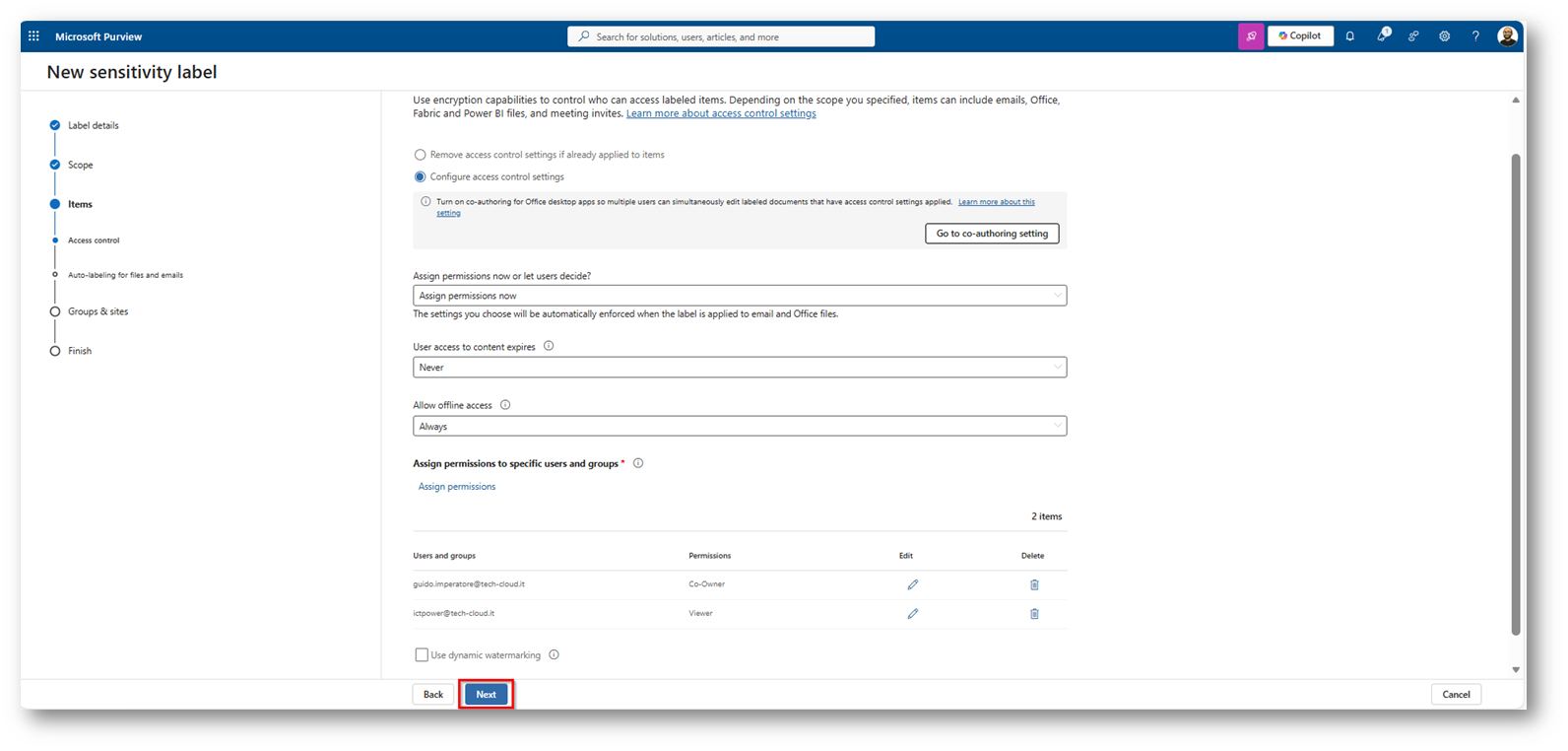The height and width of the screenshot is (751, 1568).
Task: Open the user profile avatar
Action: (x=1507, y=36)
